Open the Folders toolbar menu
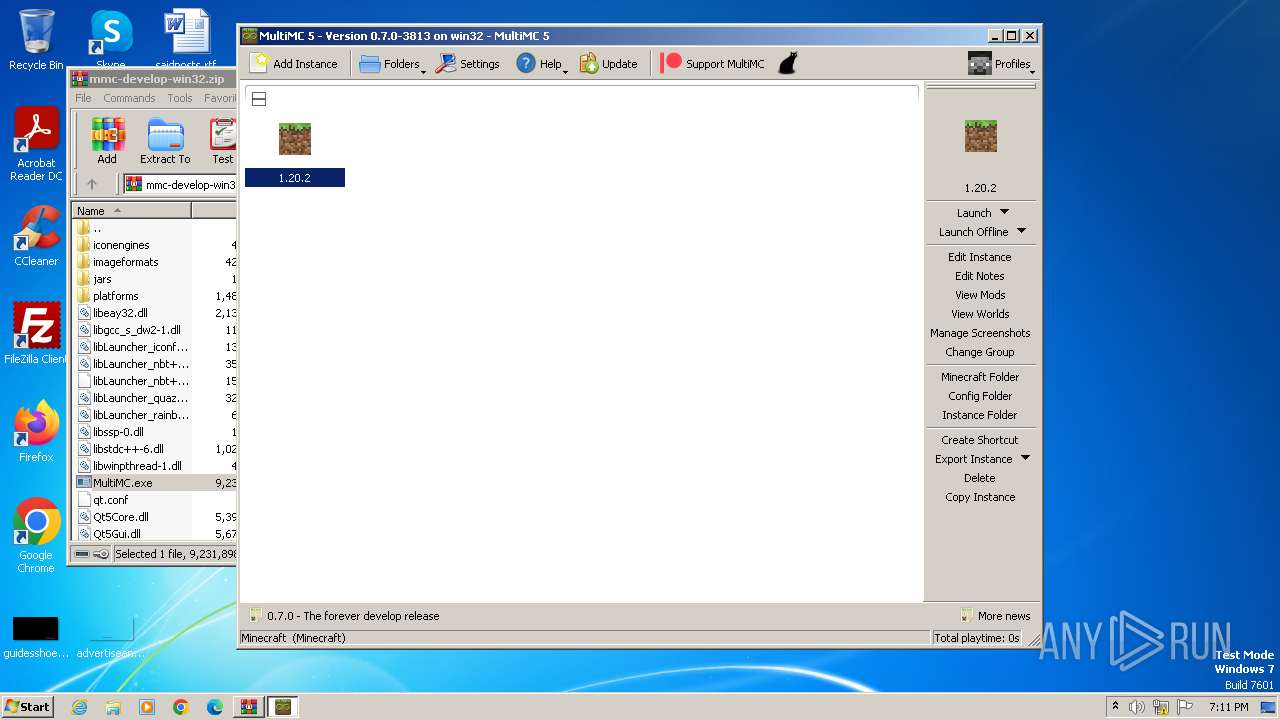The image size is (1280, 720). [391, 64]
